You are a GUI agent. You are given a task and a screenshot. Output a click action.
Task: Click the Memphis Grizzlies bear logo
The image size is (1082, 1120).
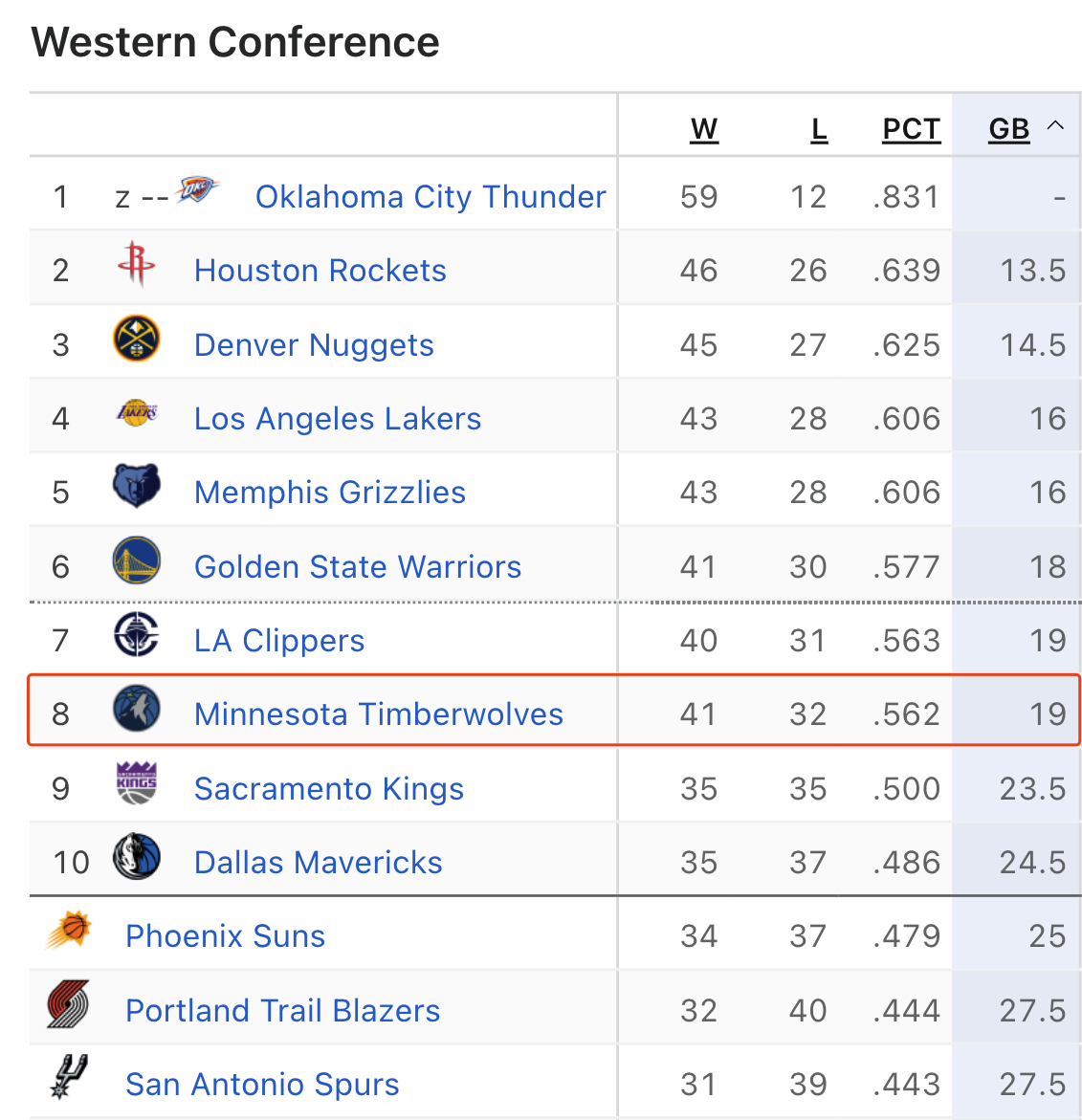click(x=137, y=486)
